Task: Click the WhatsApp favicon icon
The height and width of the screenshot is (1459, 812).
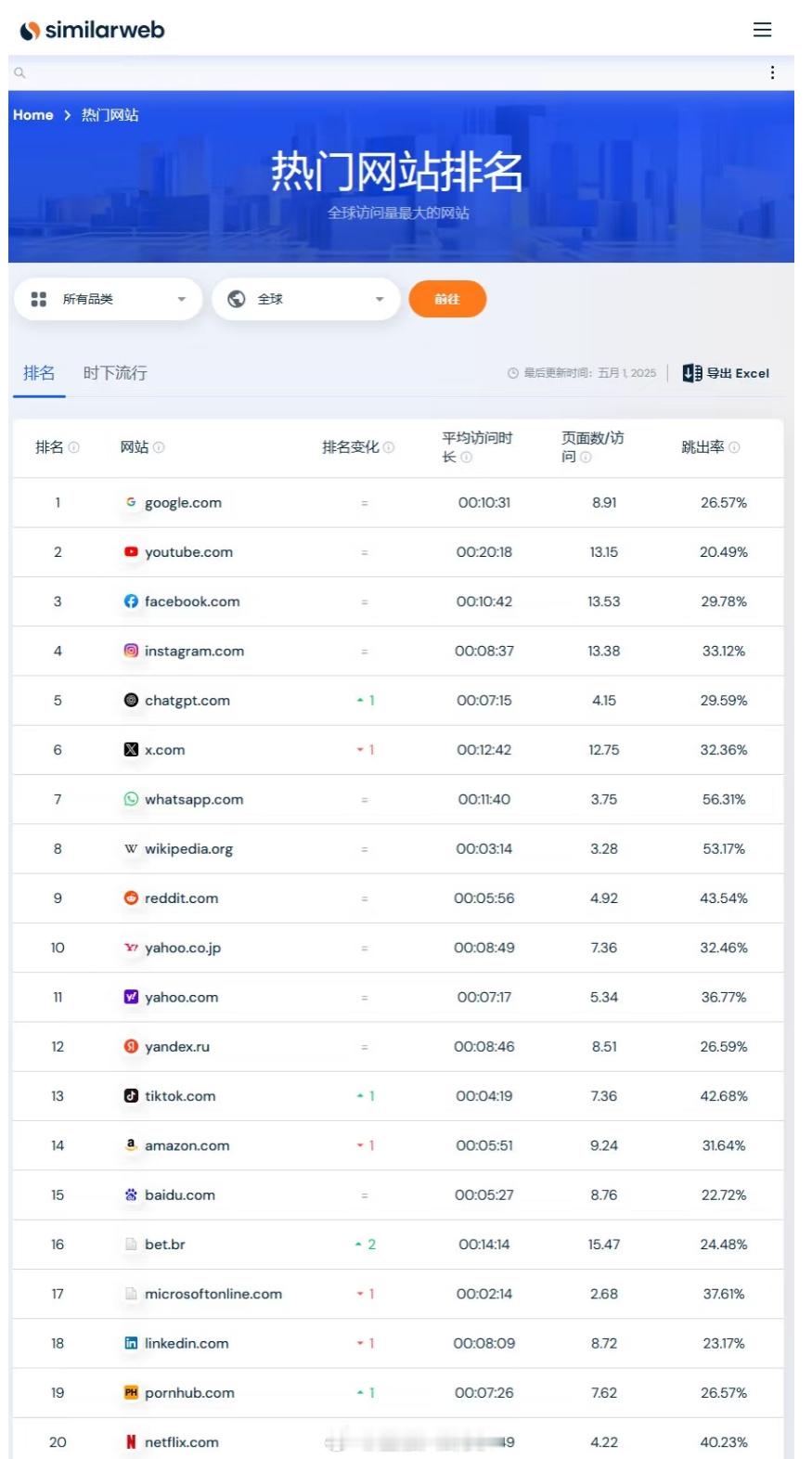Action: click(131, 799)
